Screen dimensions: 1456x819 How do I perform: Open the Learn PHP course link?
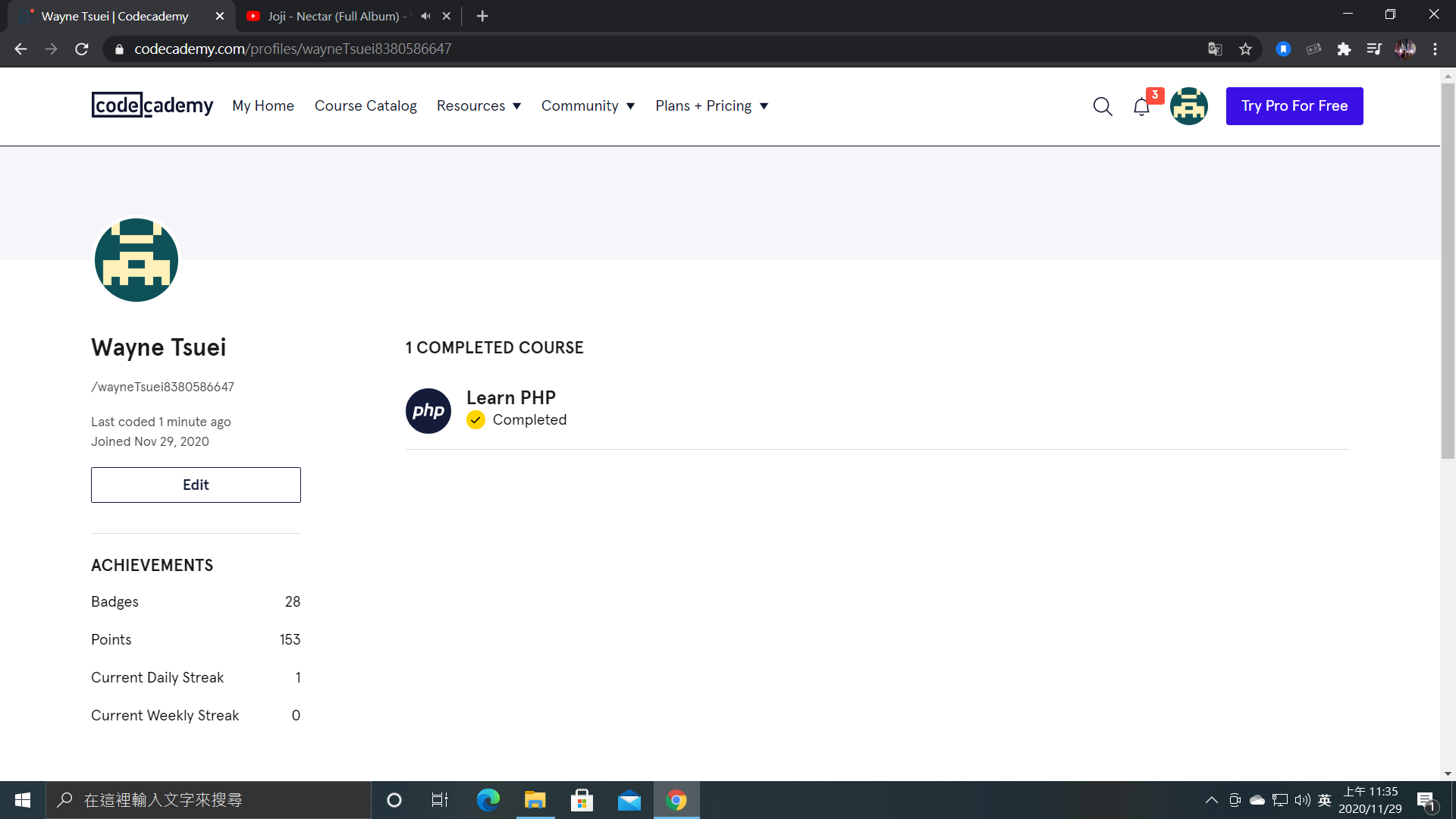511,397
